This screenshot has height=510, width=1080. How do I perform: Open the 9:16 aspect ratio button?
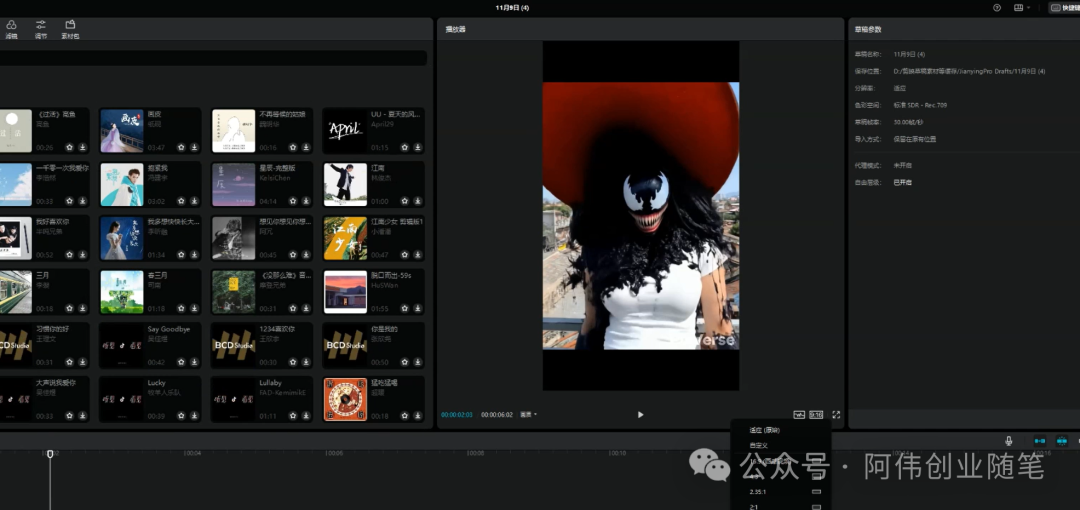pyautogui.click(x=816, y=415)
